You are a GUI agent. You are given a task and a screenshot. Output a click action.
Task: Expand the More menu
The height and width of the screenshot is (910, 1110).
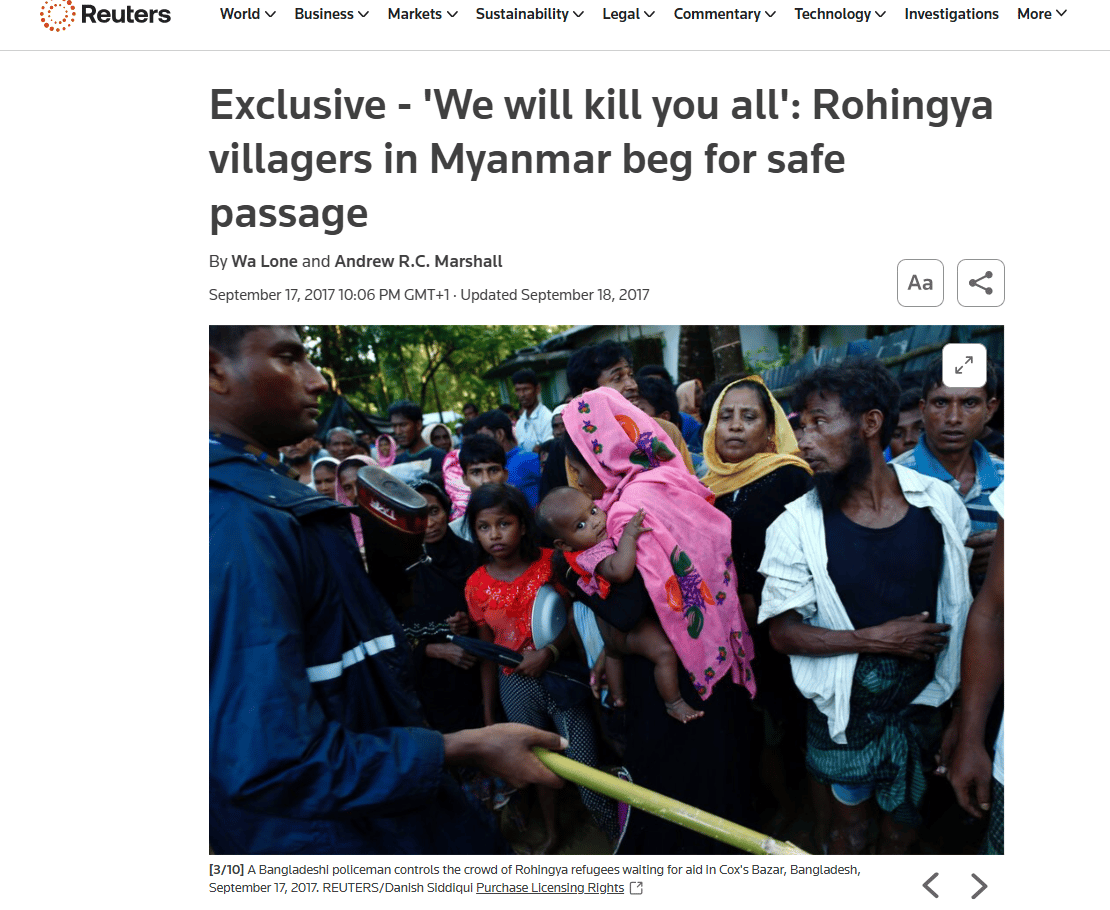tap(1042, 14)
